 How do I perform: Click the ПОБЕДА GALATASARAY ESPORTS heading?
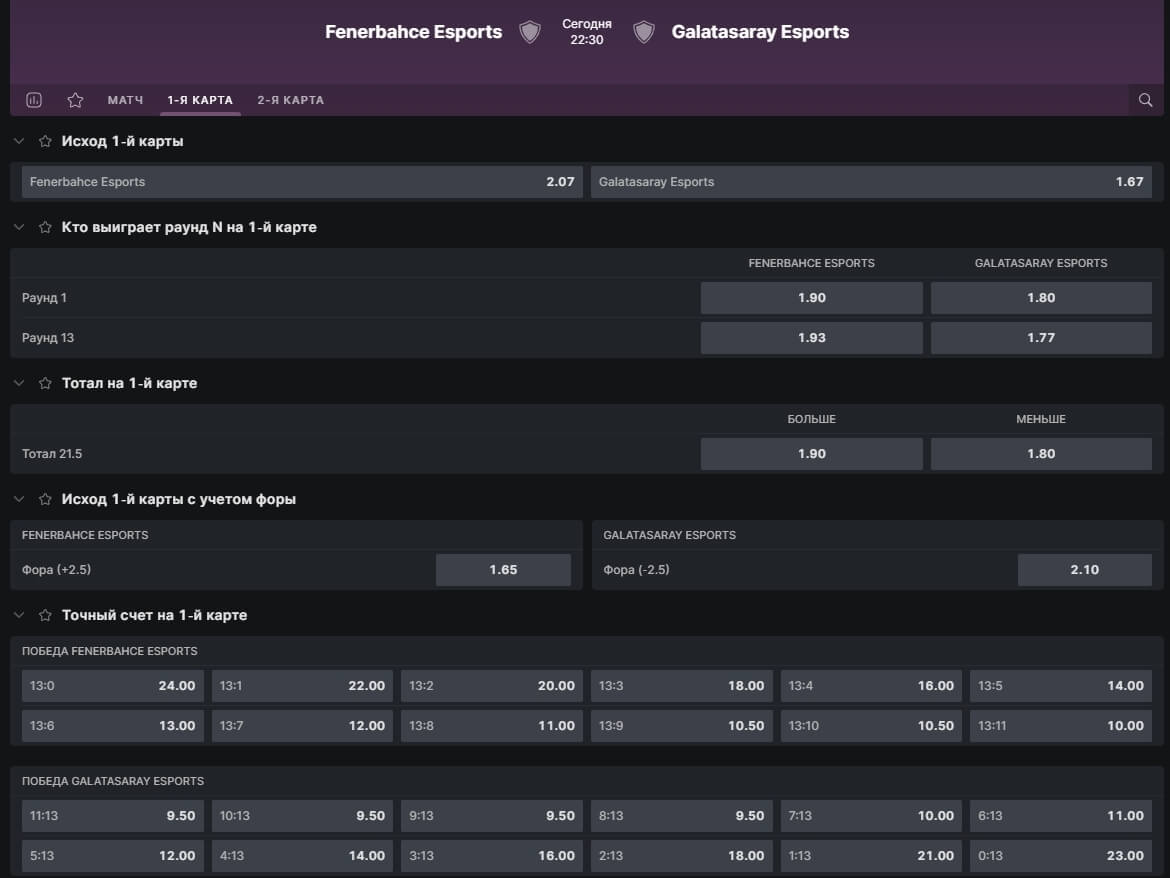pos(113,781)
